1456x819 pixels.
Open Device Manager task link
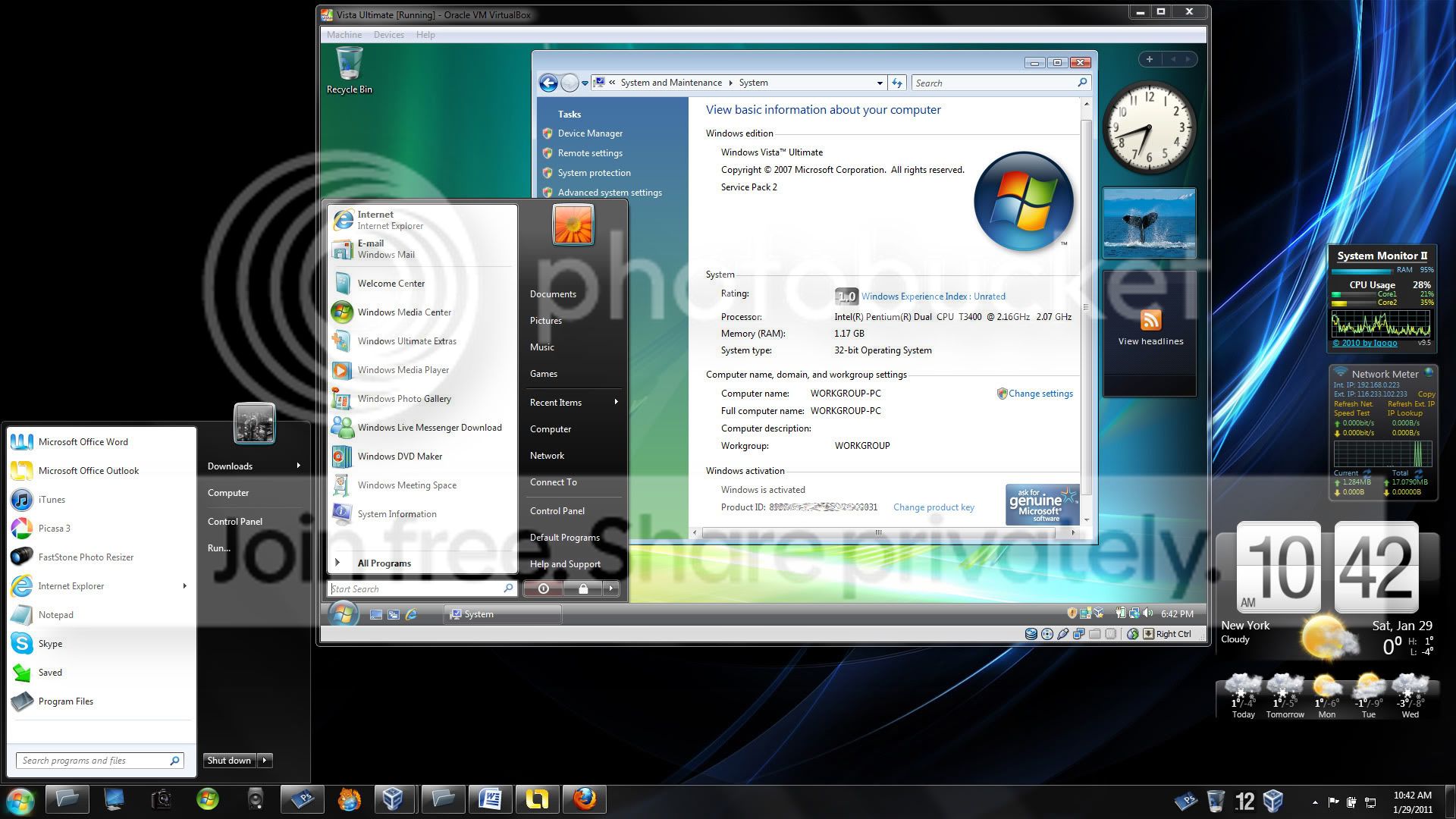click(x=590, y=133)
